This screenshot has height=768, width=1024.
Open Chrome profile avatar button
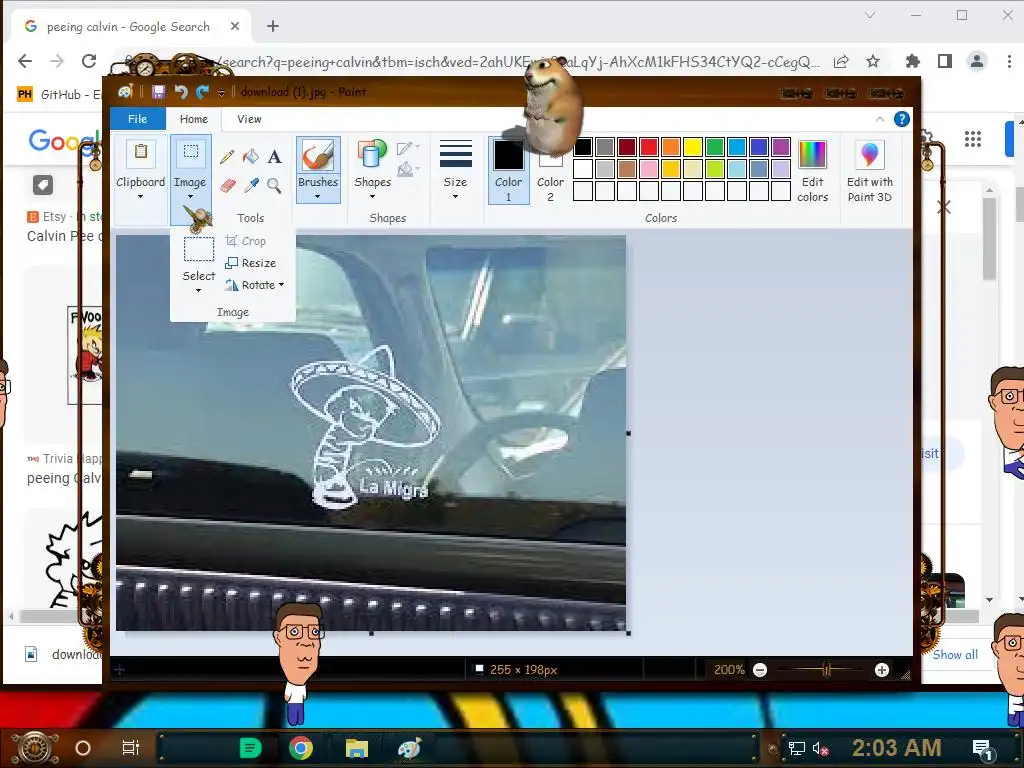click(976, 61)
